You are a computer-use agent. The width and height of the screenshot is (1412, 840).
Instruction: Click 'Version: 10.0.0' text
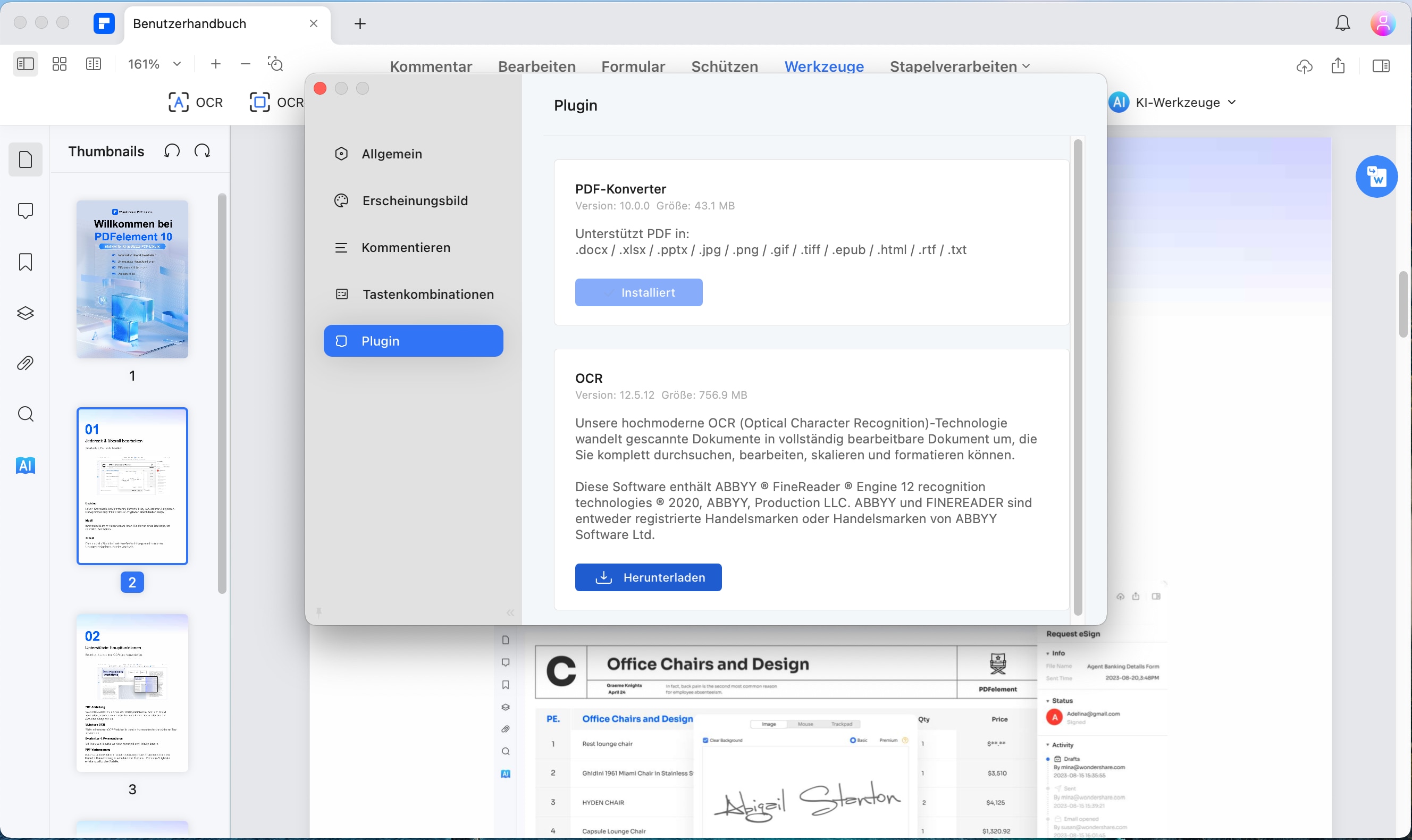(x=612, y=206)
